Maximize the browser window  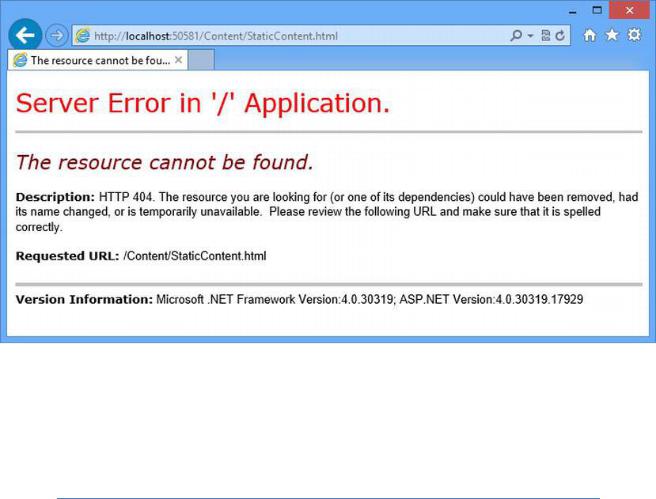pos(597,10)
